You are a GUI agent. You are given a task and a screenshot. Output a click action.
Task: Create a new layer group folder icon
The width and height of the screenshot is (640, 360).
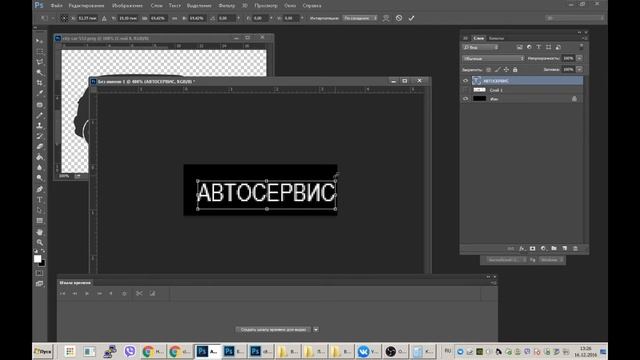click(x=554, y=248)
